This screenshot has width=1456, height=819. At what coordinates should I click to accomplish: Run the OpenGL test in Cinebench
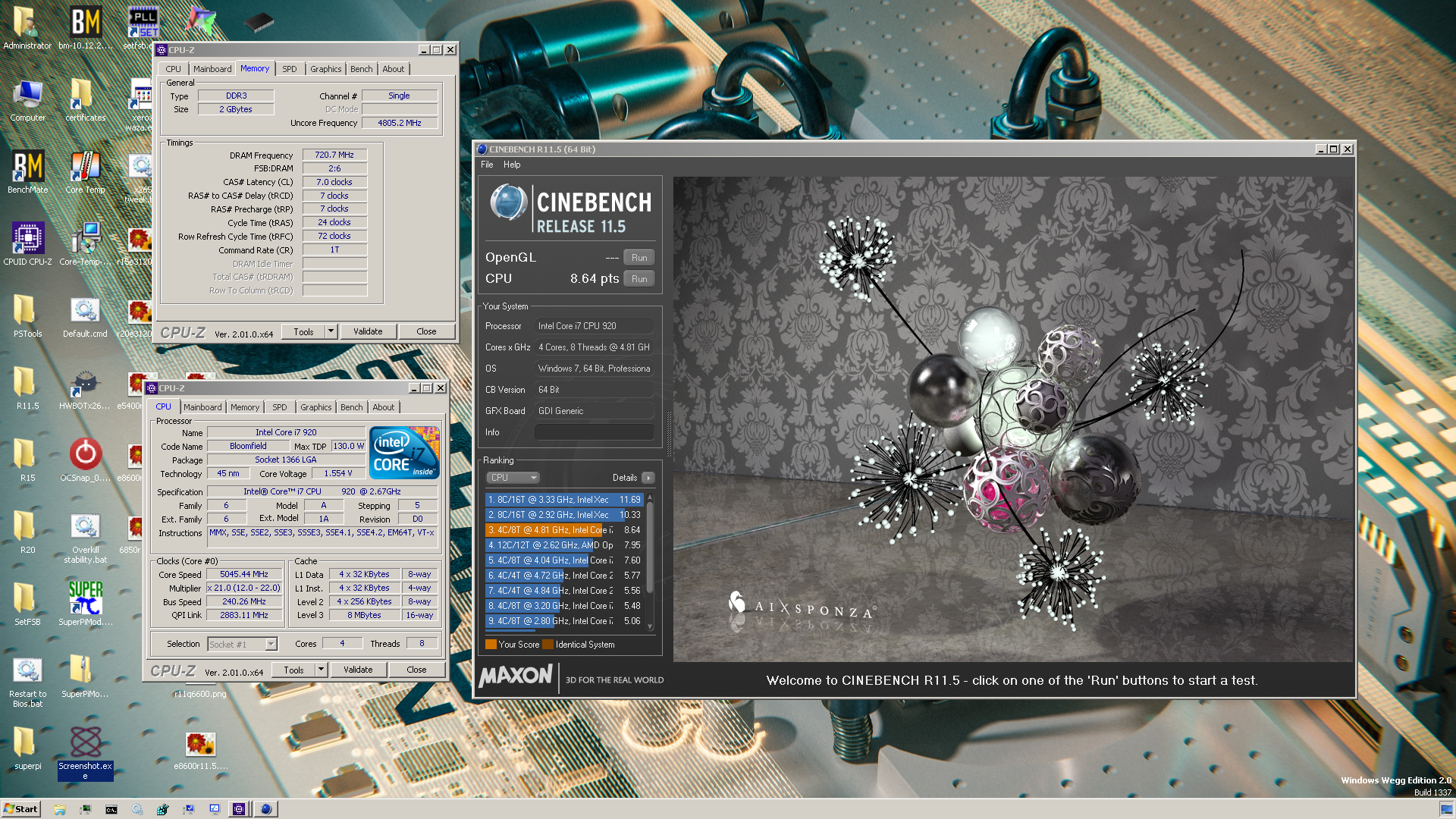[639, 258]
